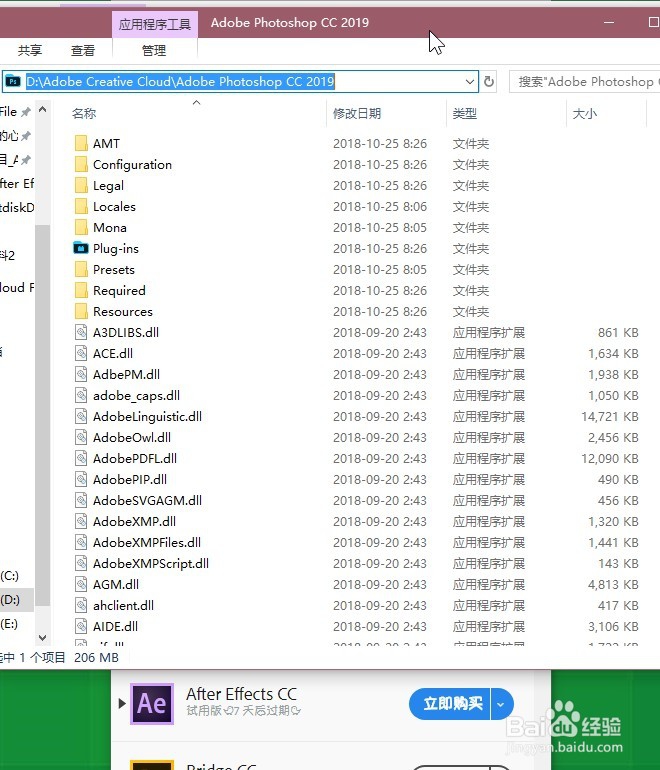Select the Resources folder icon
This screenshot has width=660, height=770.
(81, 311)
